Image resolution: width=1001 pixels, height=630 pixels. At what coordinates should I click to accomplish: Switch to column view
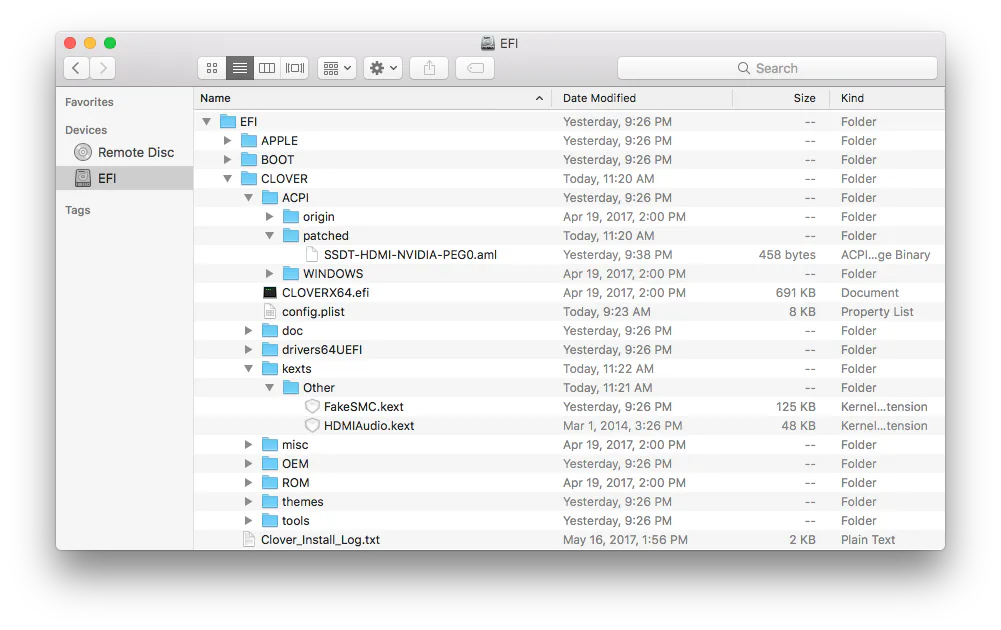pos(267,68)
